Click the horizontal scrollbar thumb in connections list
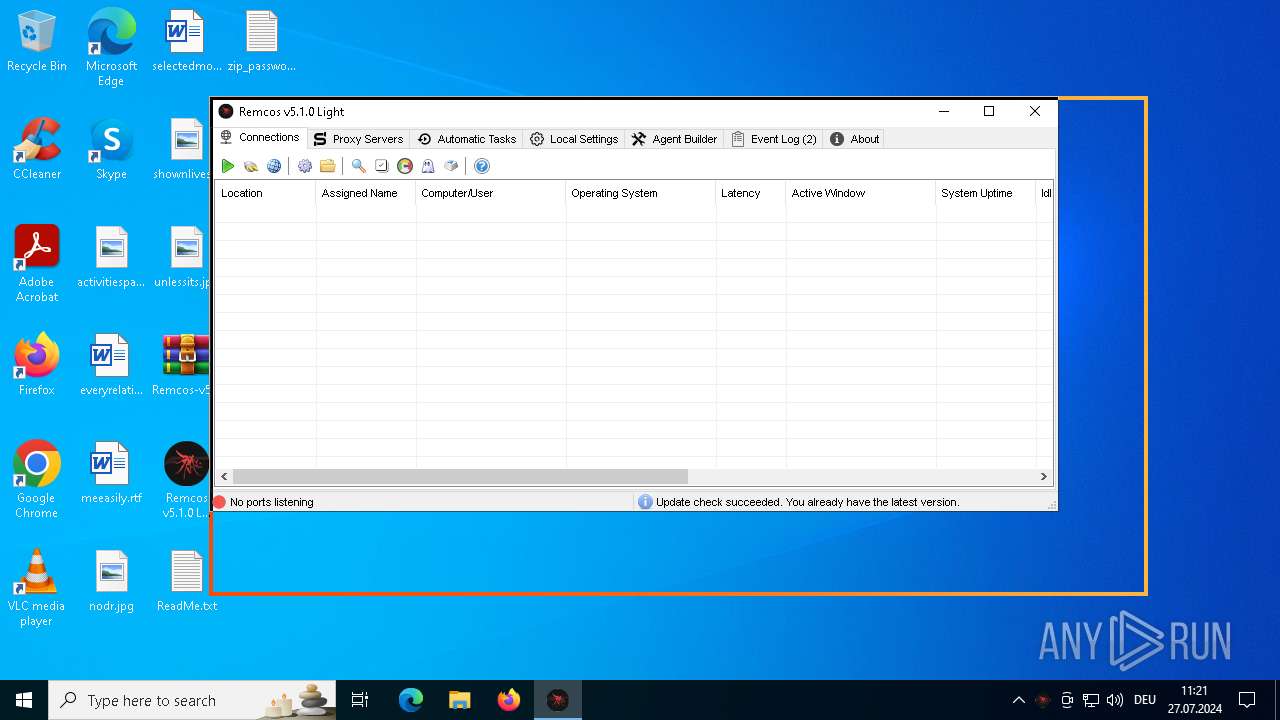1280x720 pixels. point(460,477)
